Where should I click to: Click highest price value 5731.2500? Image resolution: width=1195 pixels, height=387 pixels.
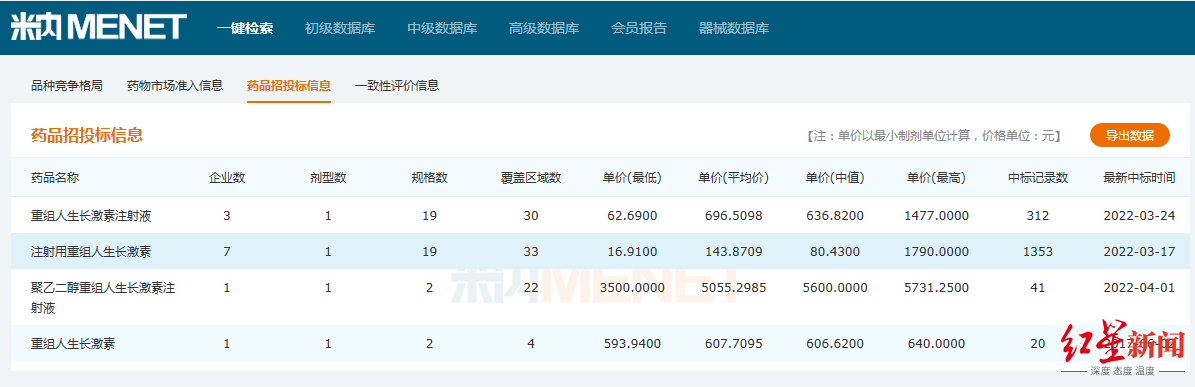(937, 288)
